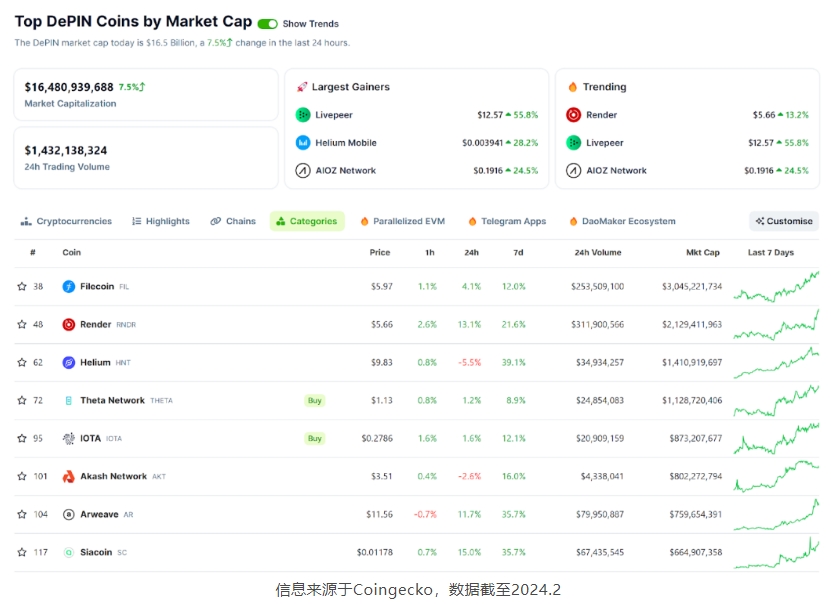Open Helium's Last 7 Days sparkline

click(x=776, y=362)
